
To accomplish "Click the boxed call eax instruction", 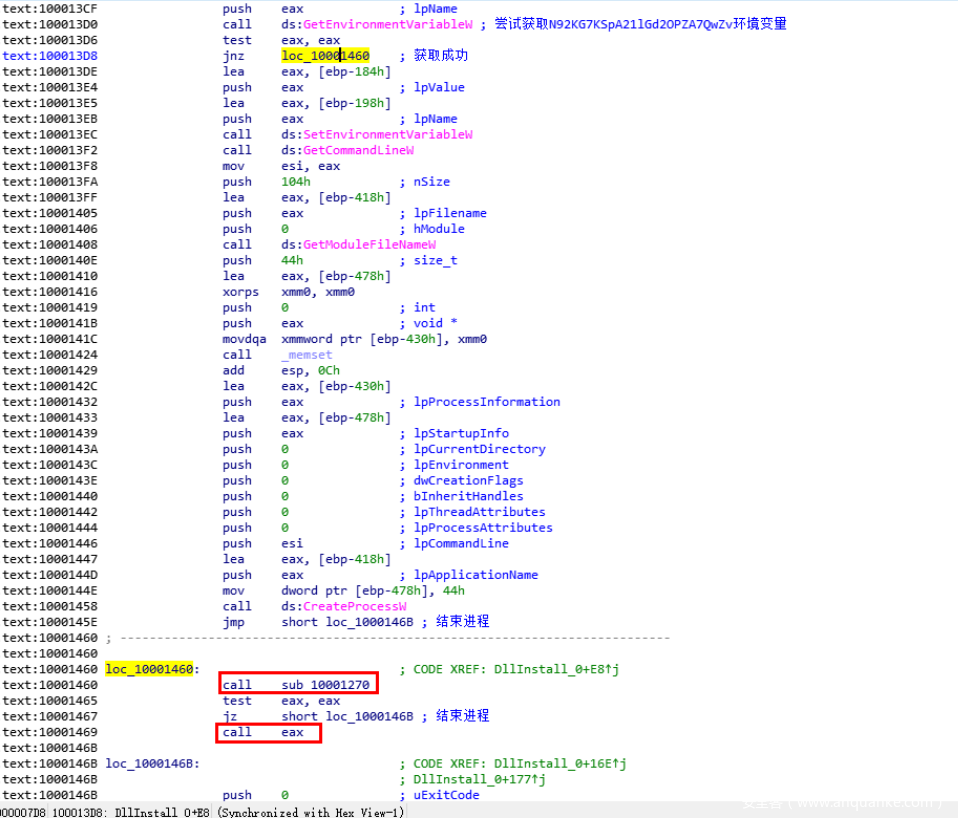I will coord(268,732).
